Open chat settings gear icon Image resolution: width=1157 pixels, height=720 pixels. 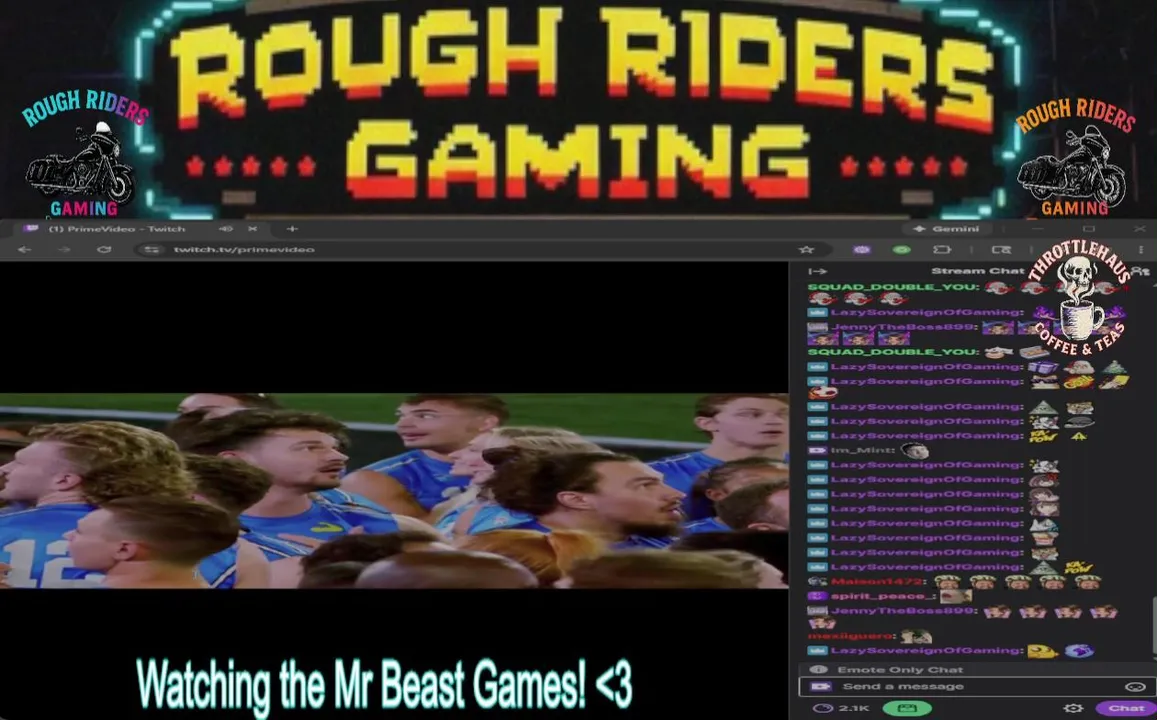[1074, 708]
